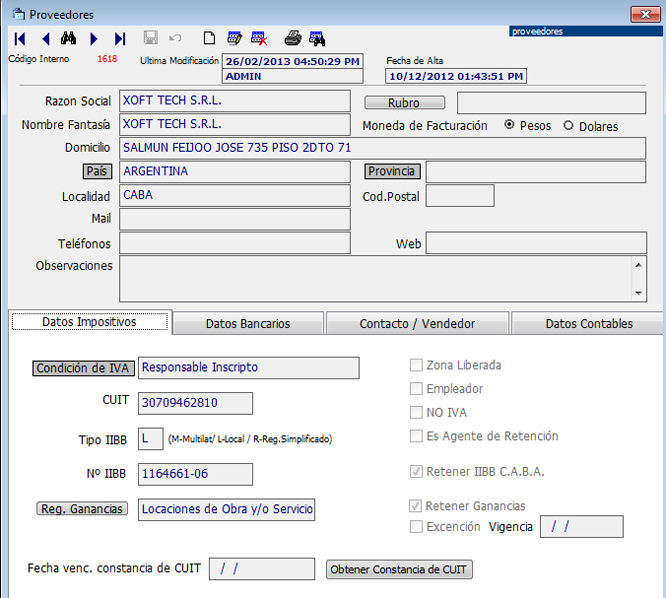This screenshot has width=666, height=598.
Task: Select Dolares billing currency
Action: click(569, 126)
